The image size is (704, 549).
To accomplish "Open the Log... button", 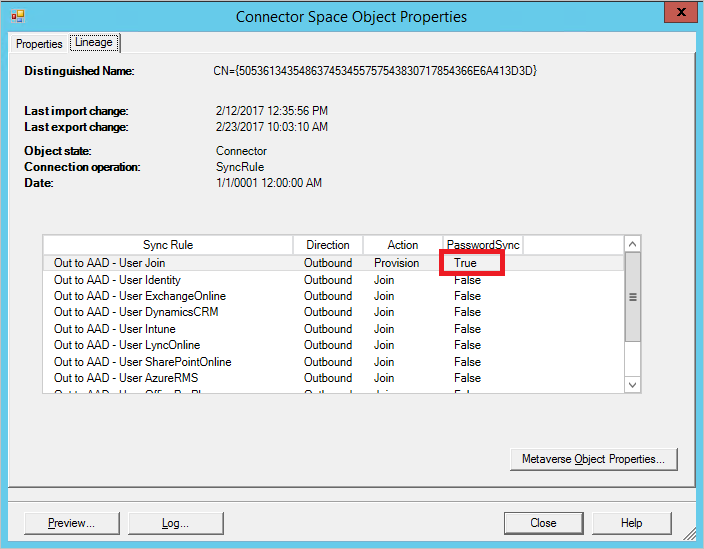I will coord(176,523).
